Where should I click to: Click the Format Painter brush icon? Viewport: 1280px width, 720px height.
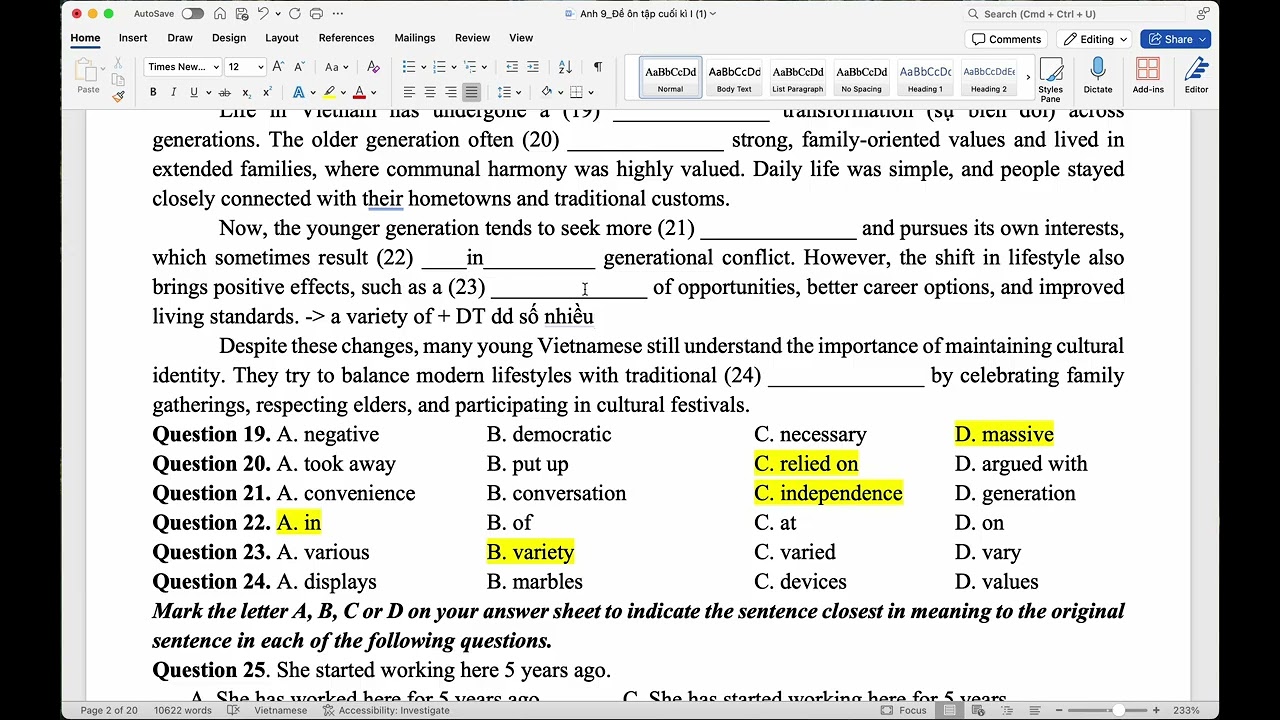tap(118, 96)
